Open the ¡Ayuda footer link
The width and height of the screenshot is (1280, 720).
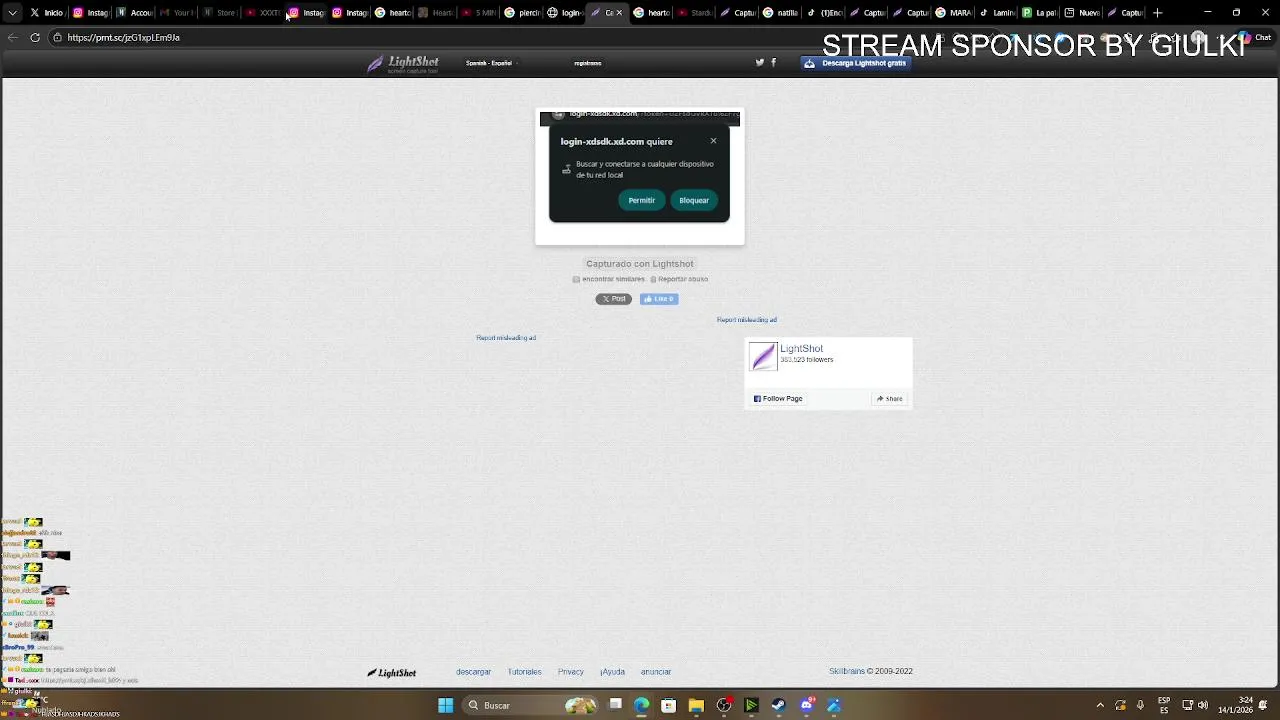pos(613,672)
